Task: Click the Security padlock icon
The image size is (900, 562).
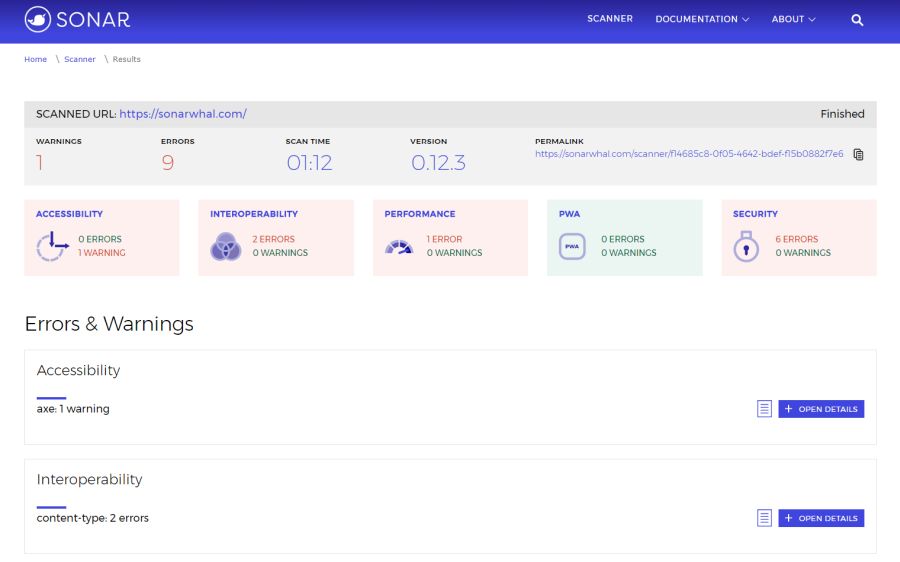Action: point(747,246)
